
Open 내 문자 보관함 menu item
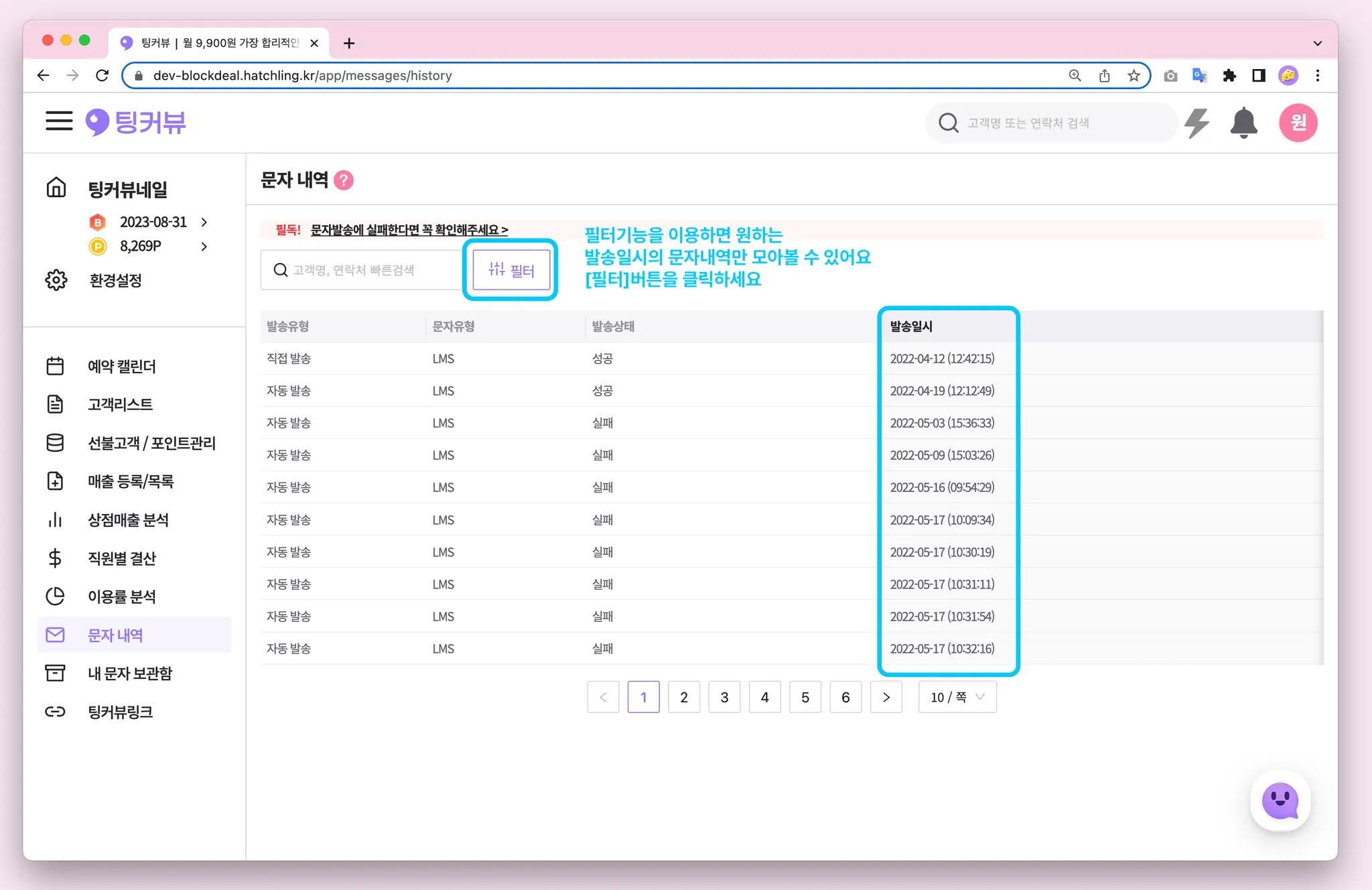130,673
